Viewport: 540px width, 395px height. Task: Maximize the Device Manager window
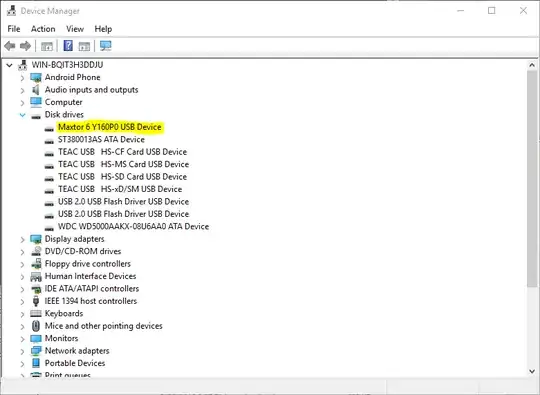pos(491,11)
